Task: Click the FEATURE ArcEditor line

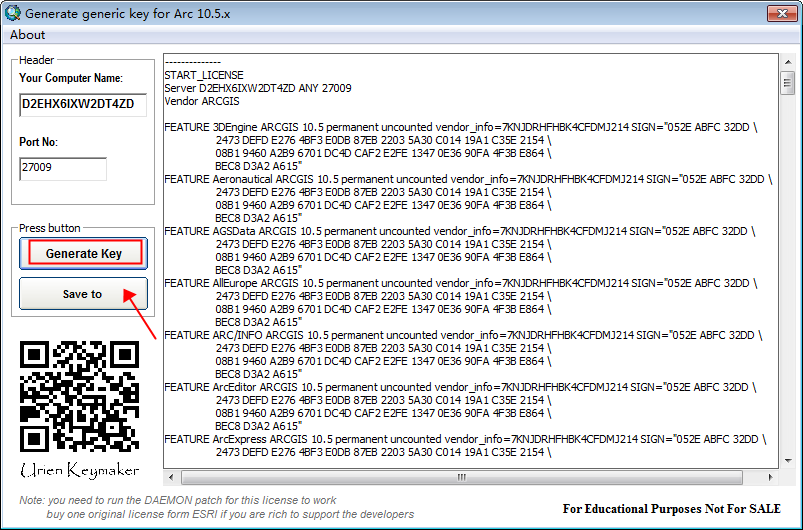Action: point(460,387)
